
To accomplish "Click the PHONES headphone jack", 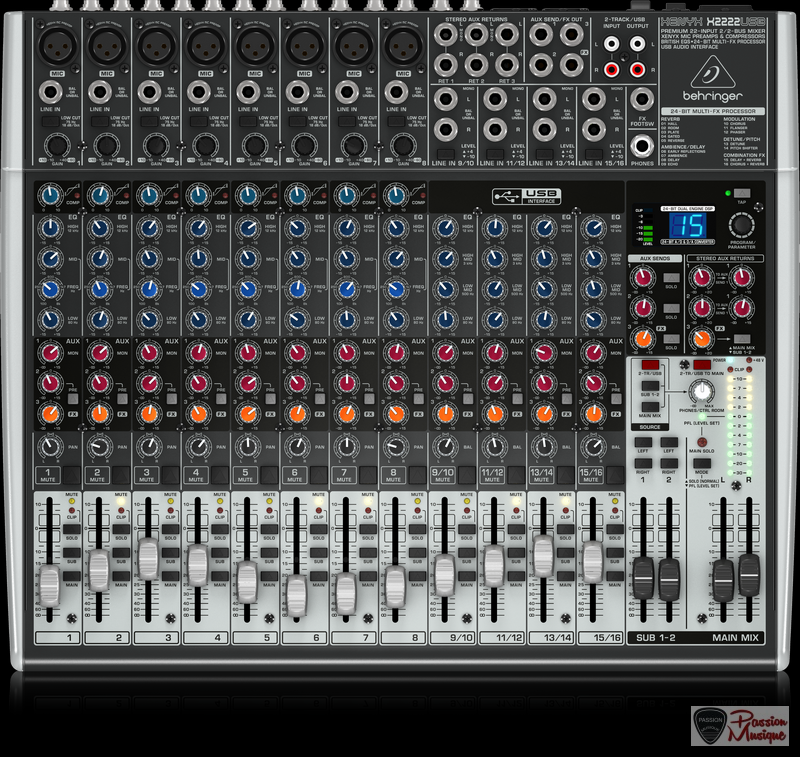I will point(641,146).
